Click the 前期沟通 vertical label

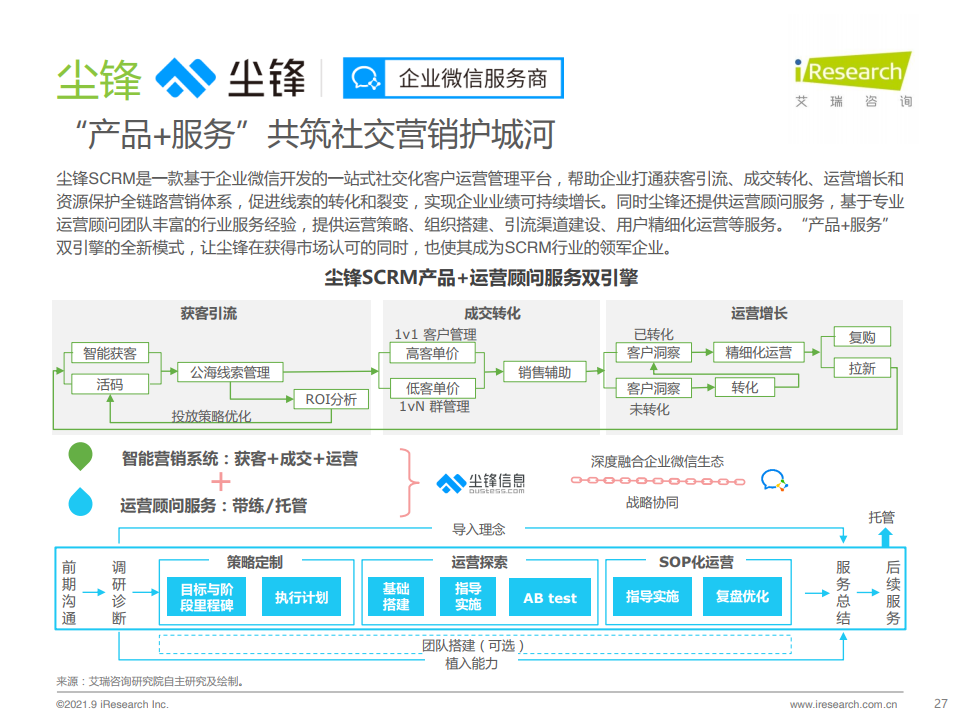pyautogui.click(x=69, y=593)
